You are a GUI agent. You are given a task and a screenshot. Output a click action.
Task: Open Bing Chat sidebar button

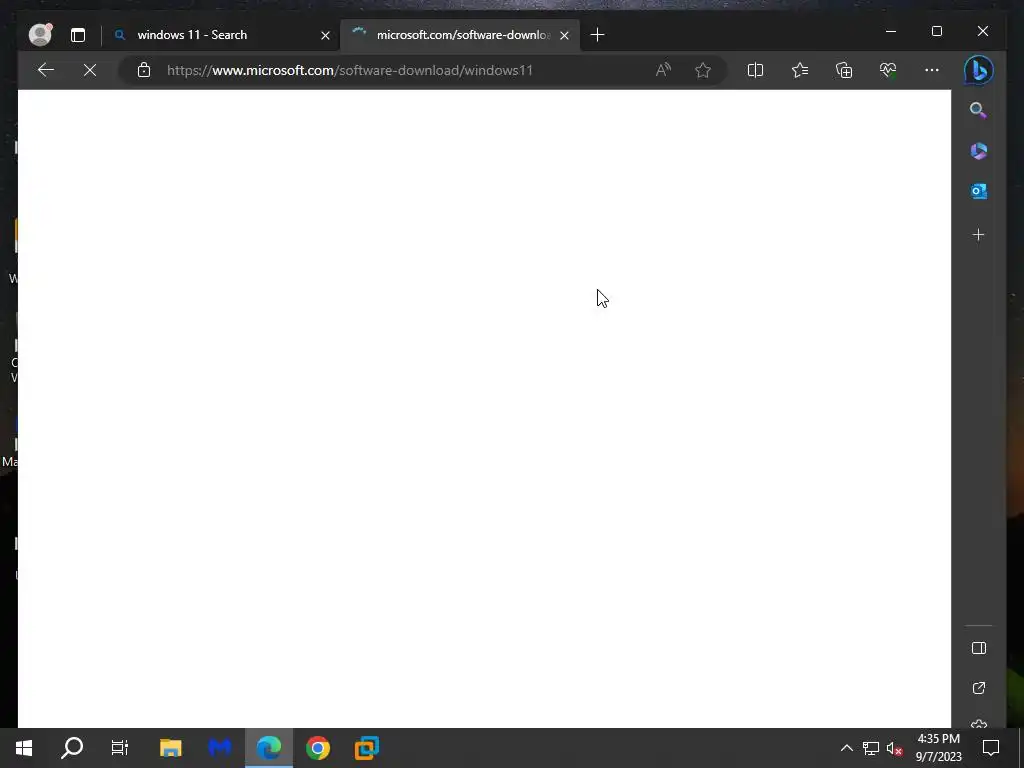coord(979,70)
